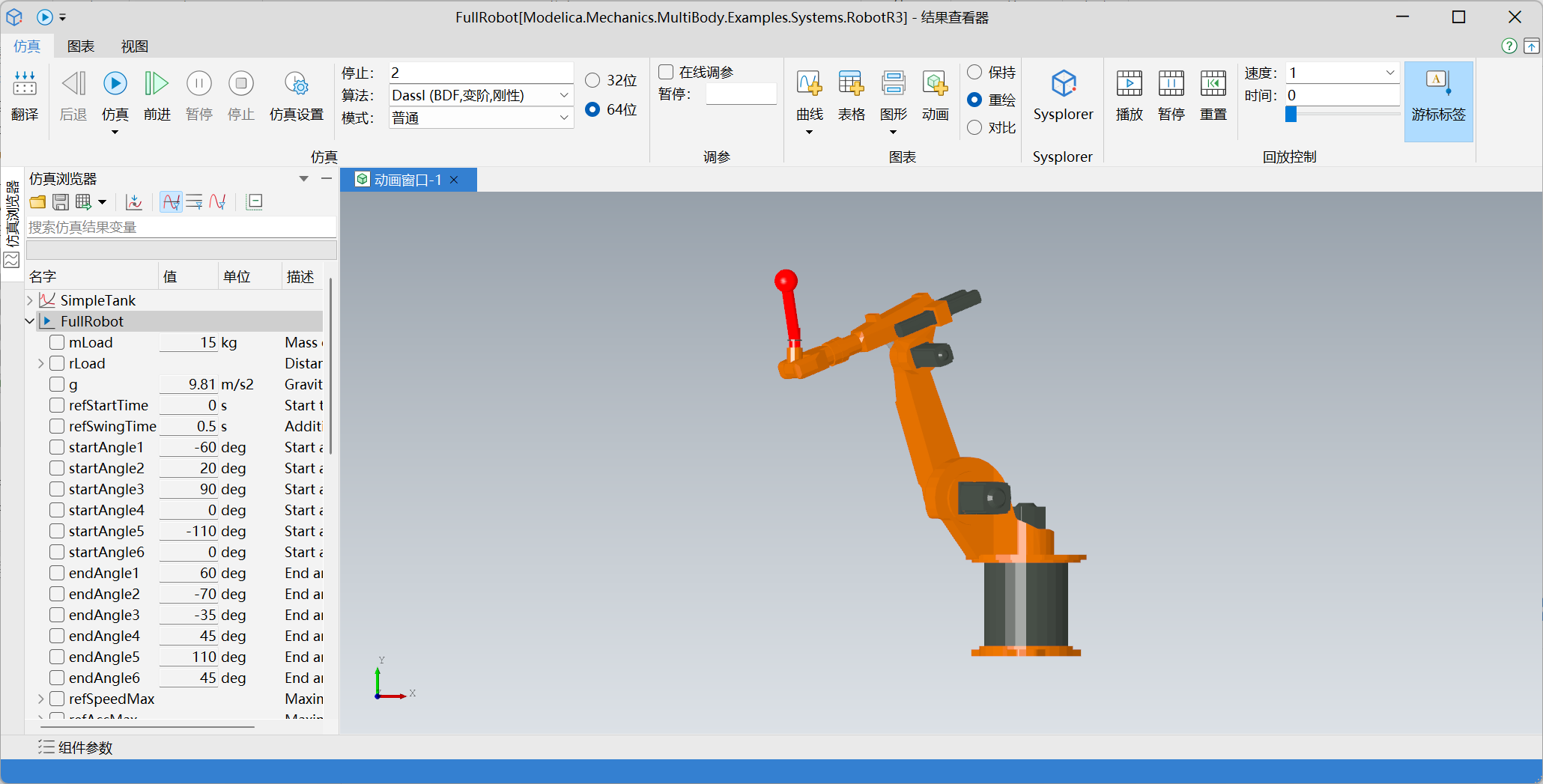Select the 32位 radio option
This screenshot has width=1543, height=784.
[592, 80]
